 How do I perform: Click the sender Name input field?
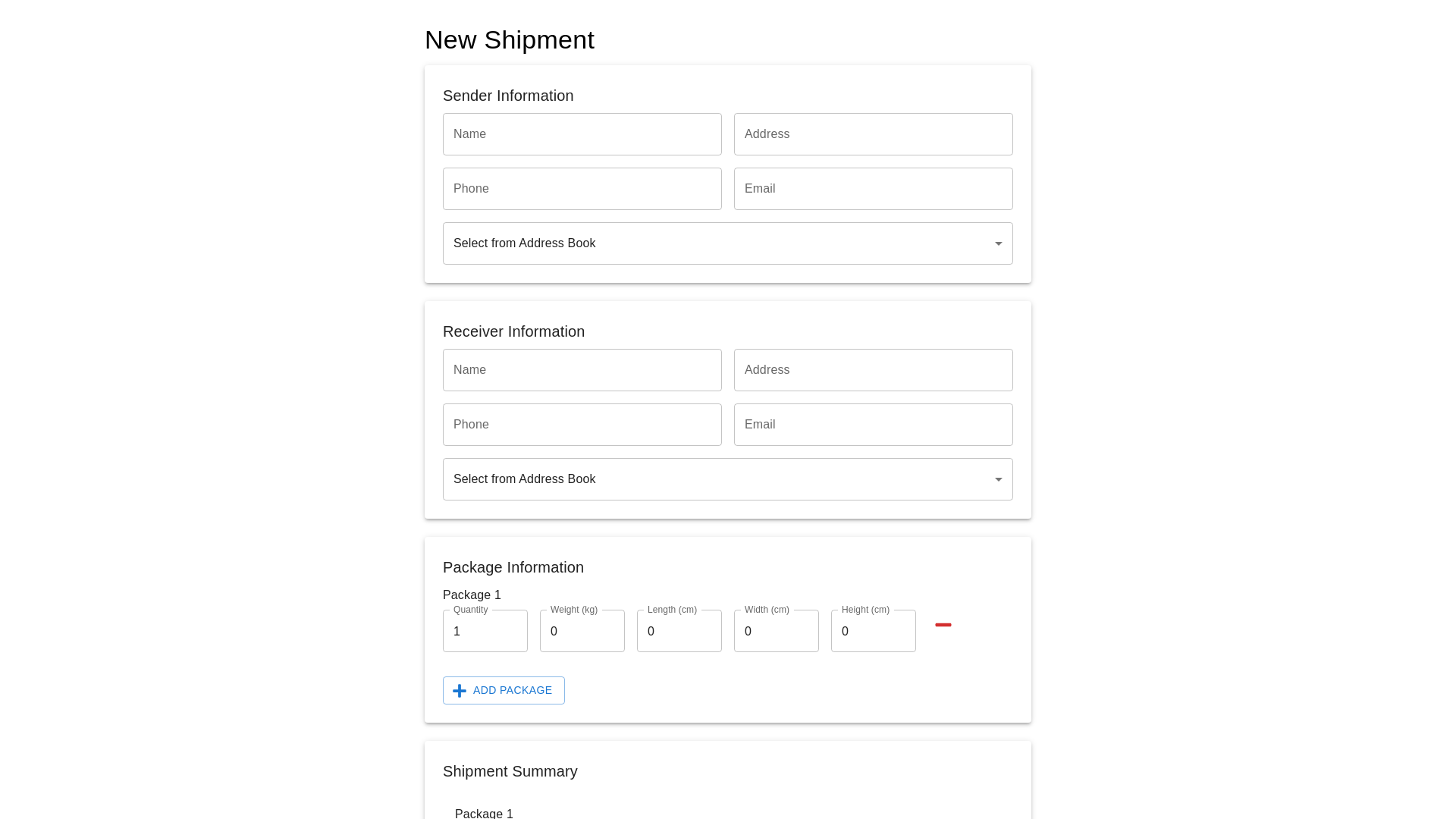pyautogui.click(x=582, y=134)
